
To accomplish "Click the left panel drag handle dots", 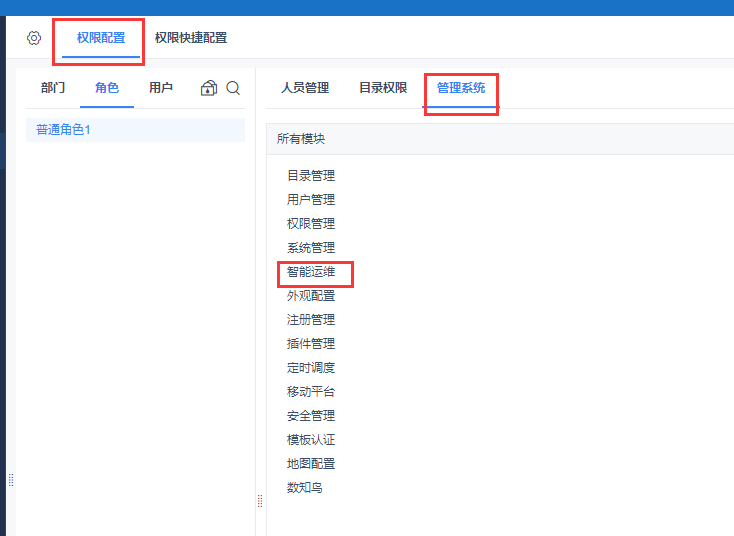I will tap(11, 480).
